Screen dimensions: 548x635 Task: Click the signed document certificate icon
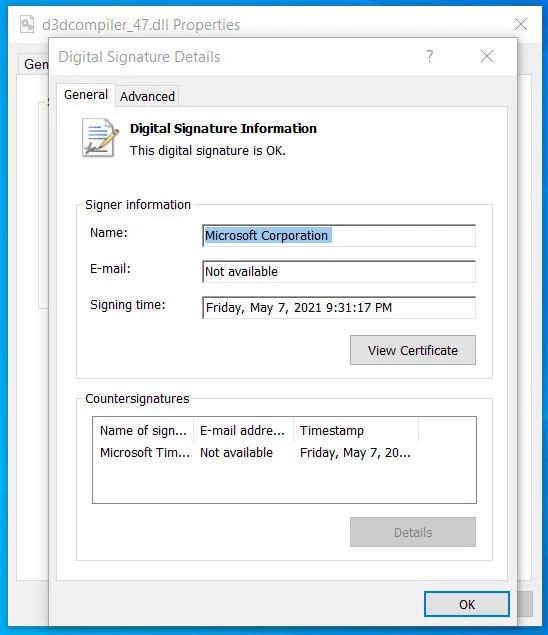(x=100, y=137)
